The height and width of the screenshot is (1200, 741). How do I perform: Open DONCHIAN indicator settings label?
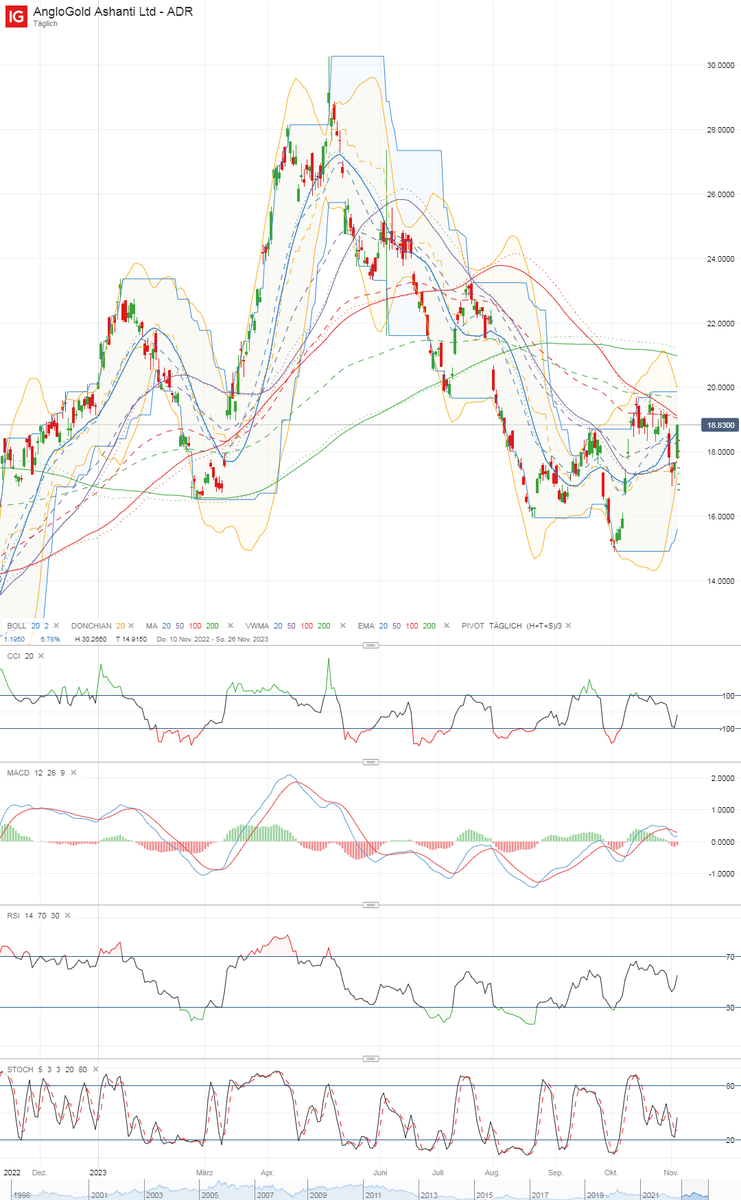click(x=91, y=625)
